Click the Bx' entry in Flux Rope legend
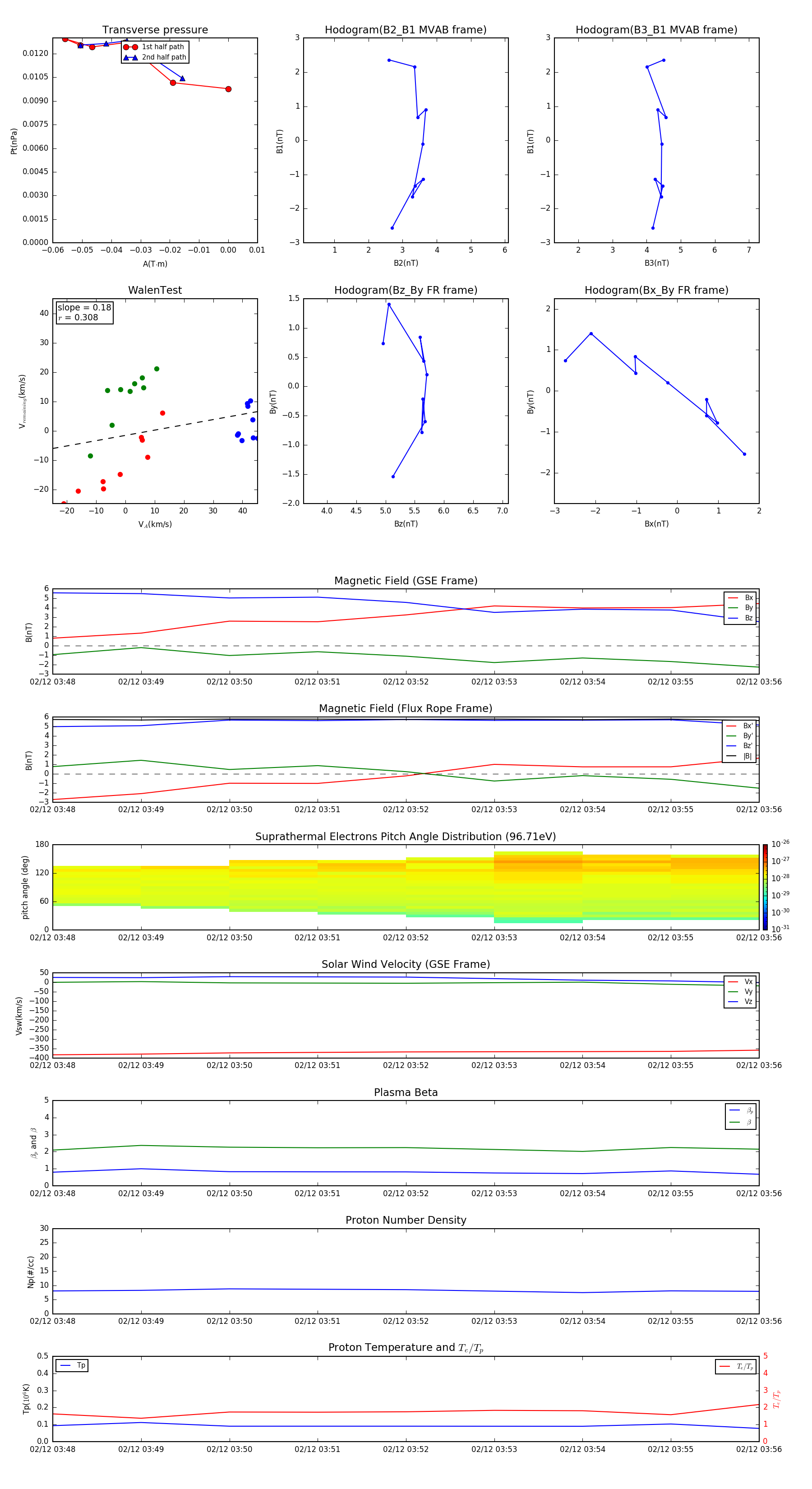 [740, 726]
